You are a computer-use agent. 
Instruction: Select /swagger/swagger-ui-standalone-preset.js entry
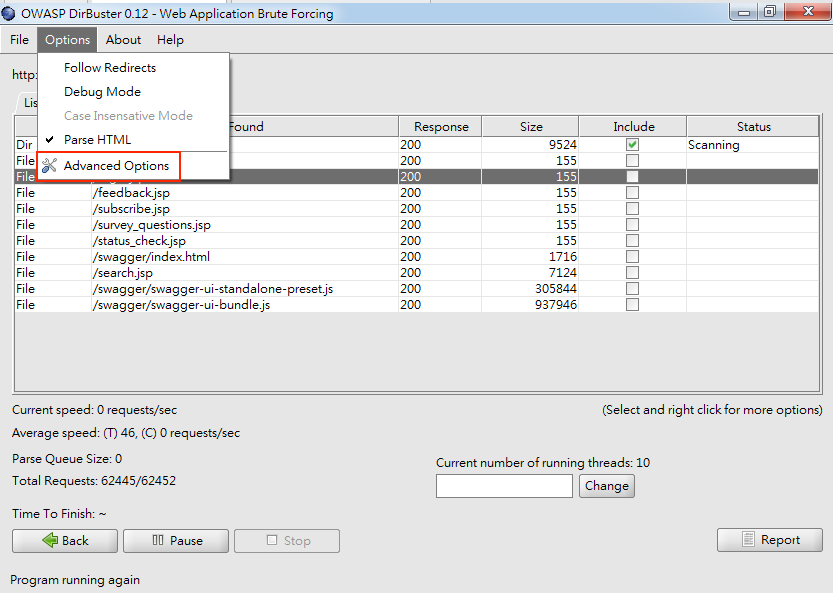[x=416, y=288]
